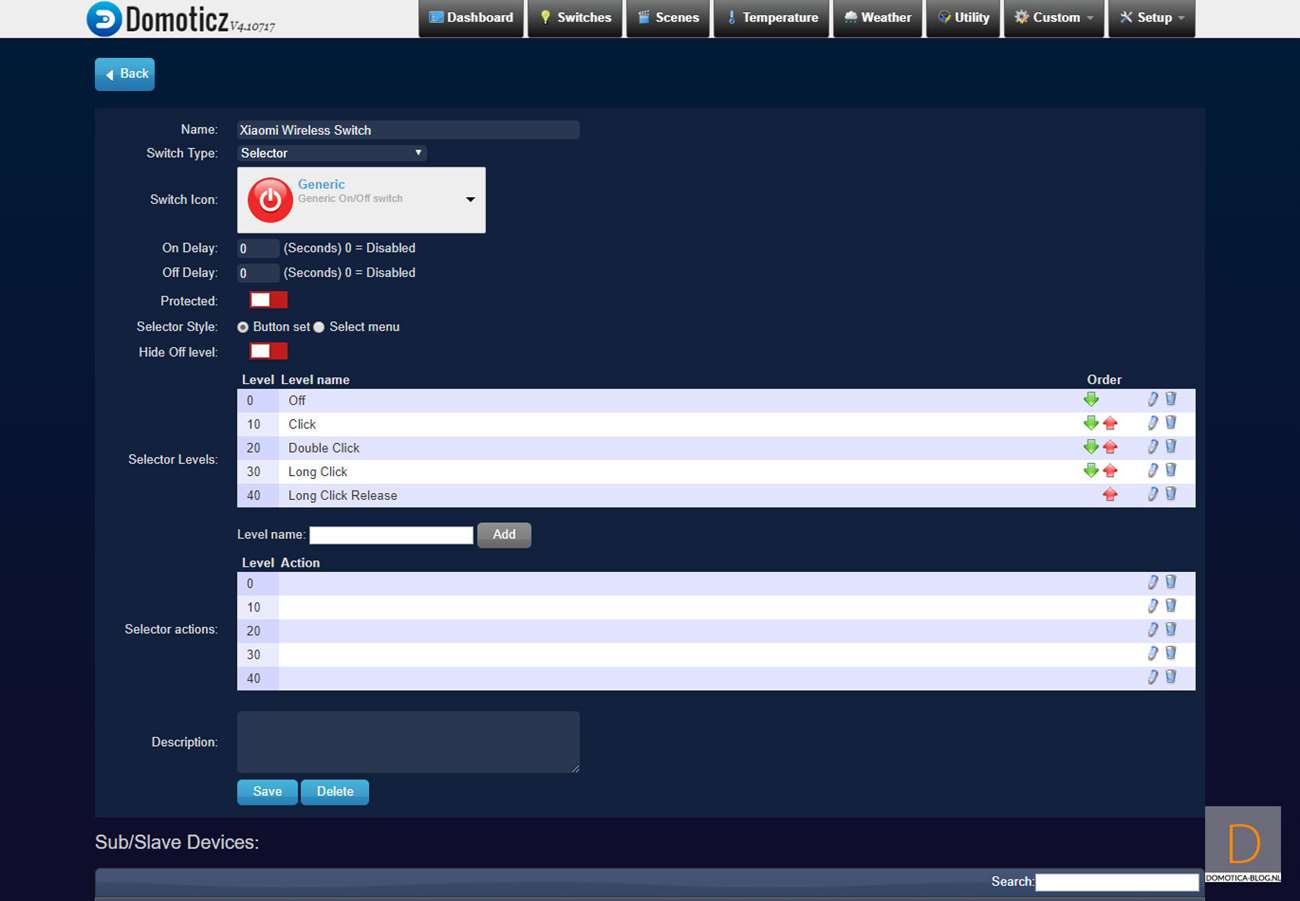Go to the Switches tab
This screenshot has width=1300, height=901.
tap(575, 18)
